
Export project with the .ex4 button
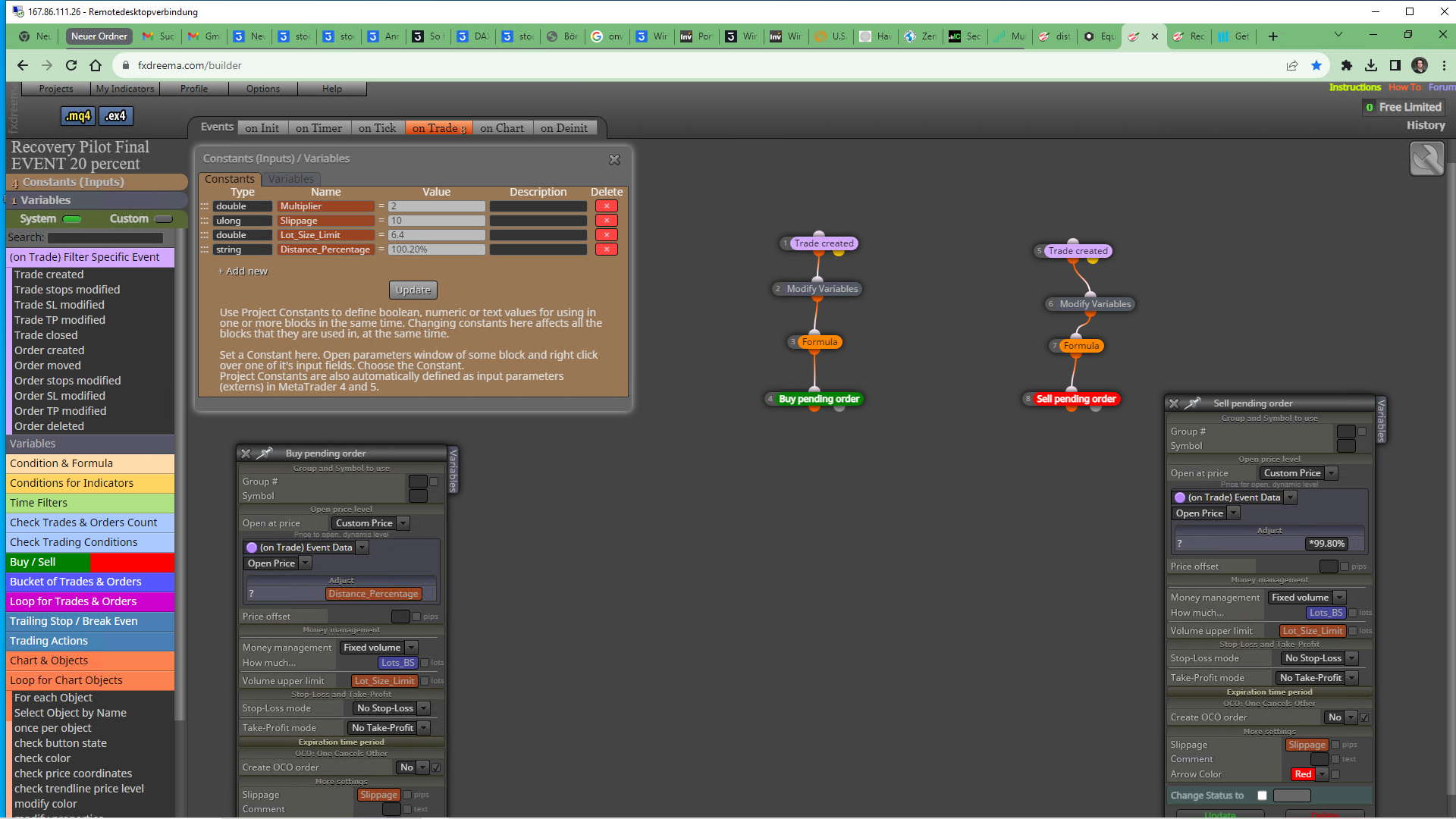(x=116, y=116)
